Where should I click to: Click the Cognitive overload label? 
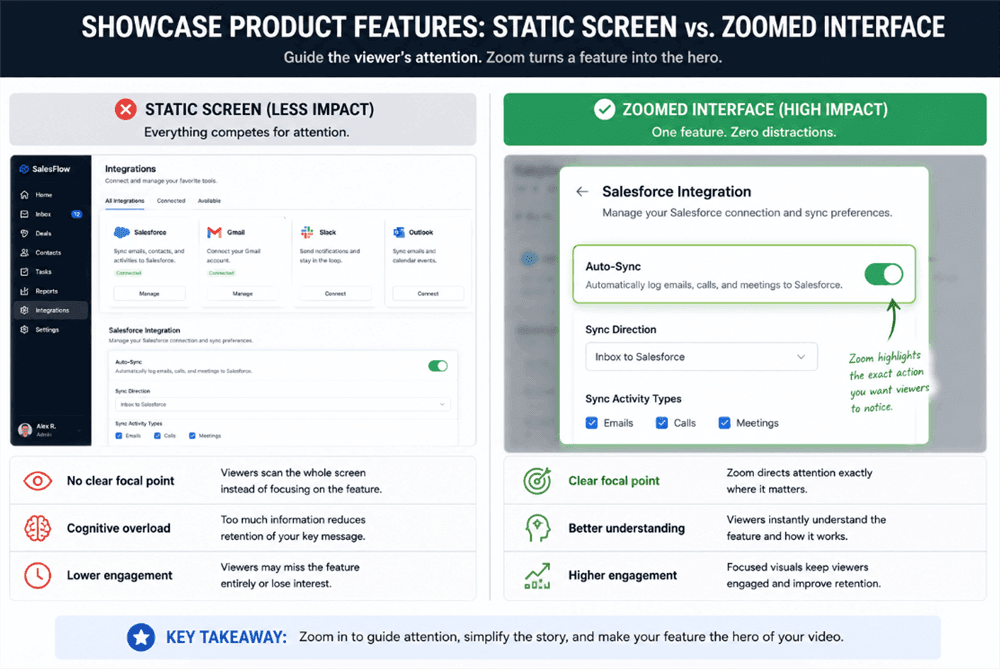119,528
